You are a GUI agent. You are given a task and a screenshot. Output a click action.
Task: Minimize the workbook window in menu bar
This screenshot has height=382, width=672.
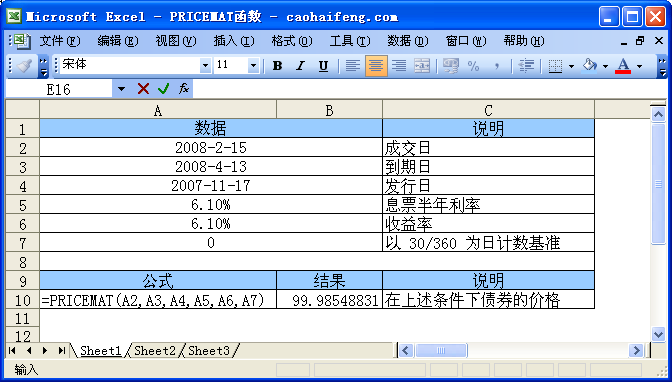click(x=624, y=42)
